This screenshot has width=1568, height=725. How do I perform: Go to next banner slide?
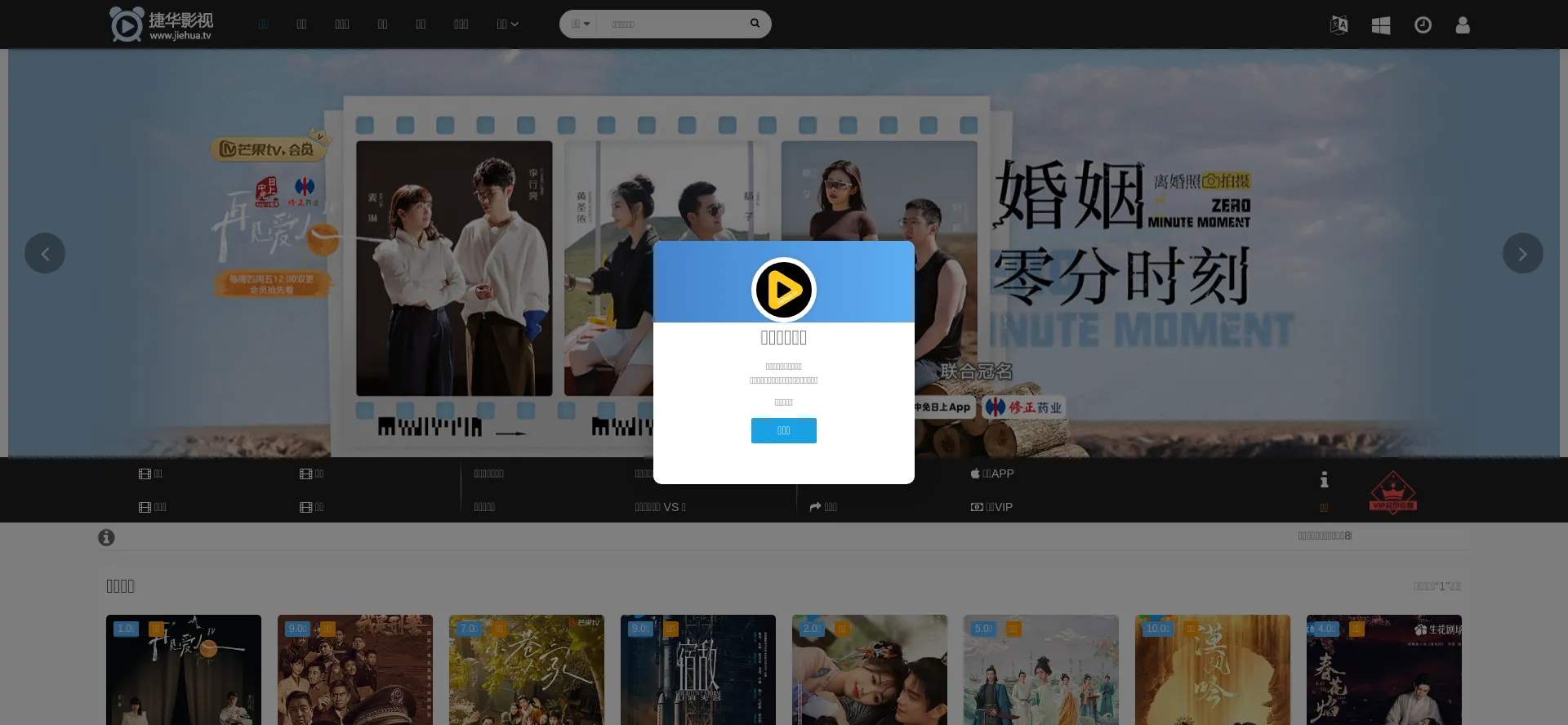tap(1523, 253)
